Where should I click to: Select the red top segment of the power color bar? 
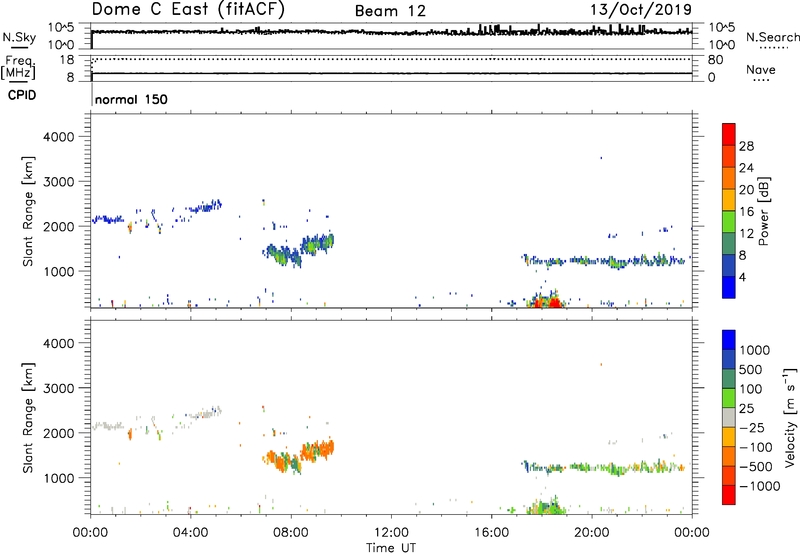tap(729, 135)
